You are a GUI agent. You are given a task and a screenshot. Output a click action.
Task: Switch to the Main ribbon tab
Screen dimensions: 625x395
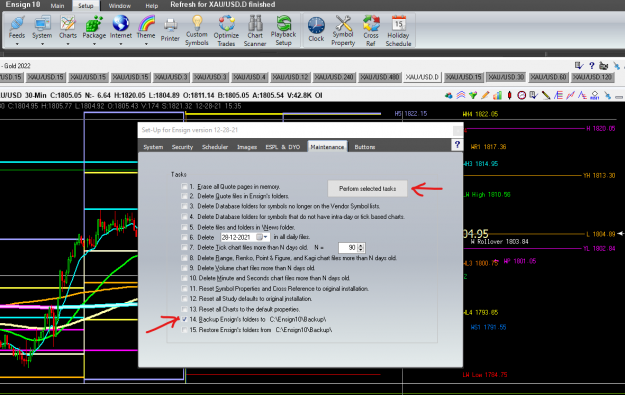point(57,6)
